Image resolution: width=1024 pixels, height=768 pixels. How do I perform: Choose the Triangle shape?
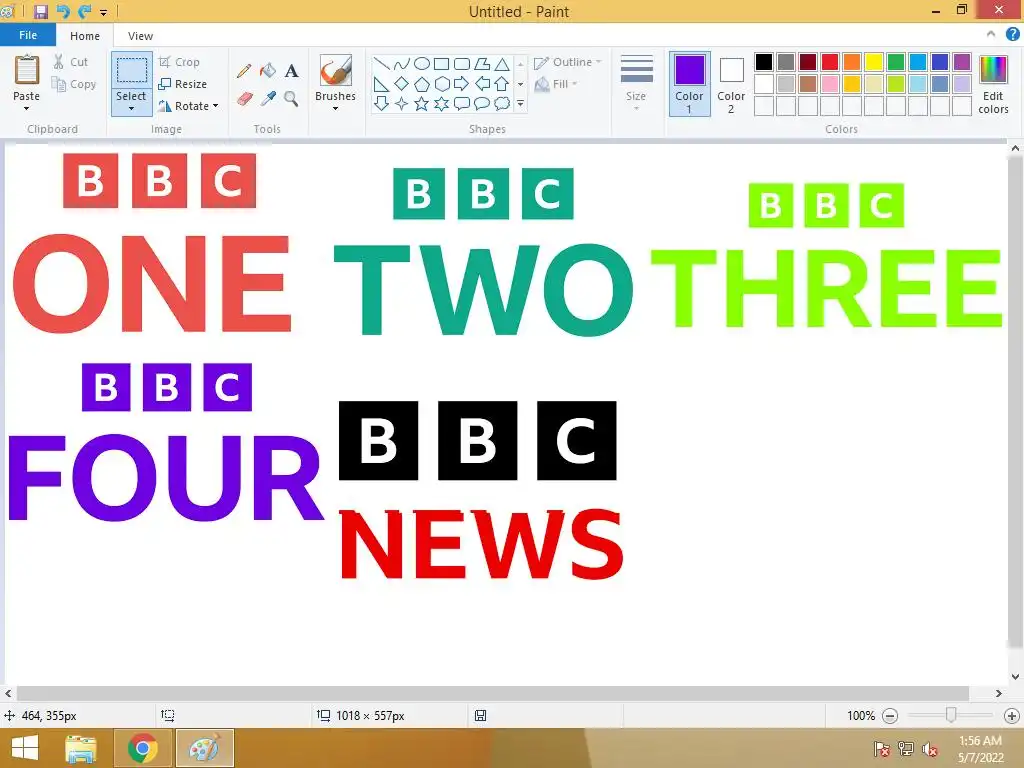pyautogui.click(x=502, y=63)
